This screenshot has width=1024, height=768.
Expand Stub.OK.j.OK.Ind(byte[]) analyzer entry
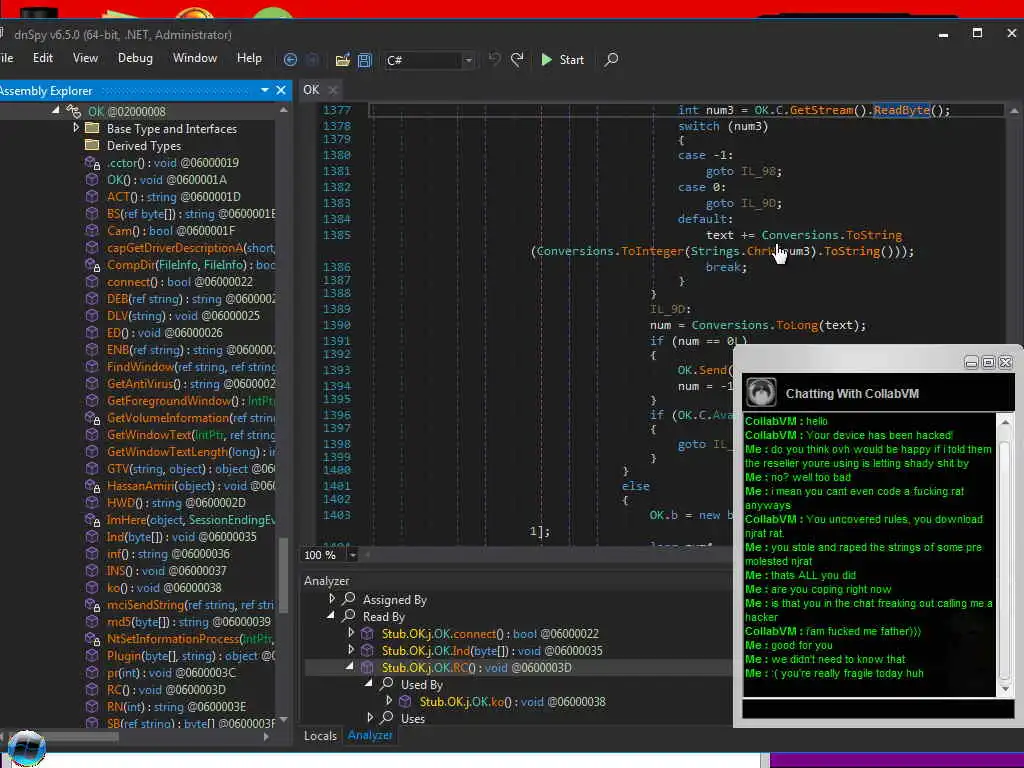[x=351, y=650]
